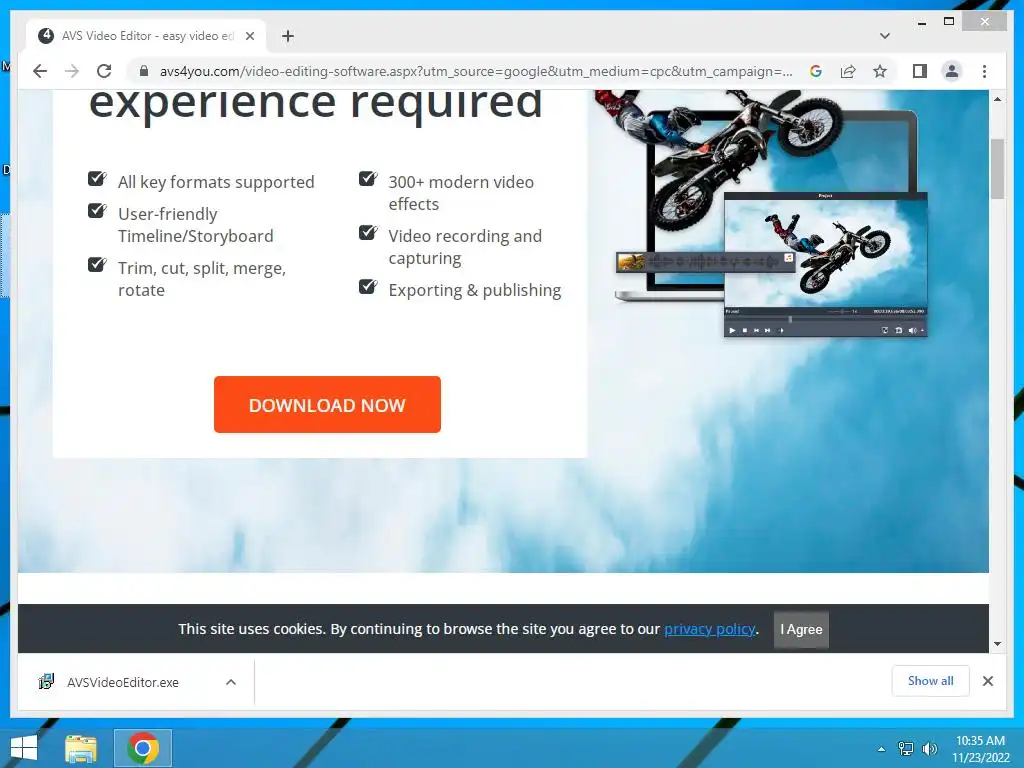Click the motocross video preview image
Image resolution: width=1024 pixels, height=768 pixels.
(825, 264)
